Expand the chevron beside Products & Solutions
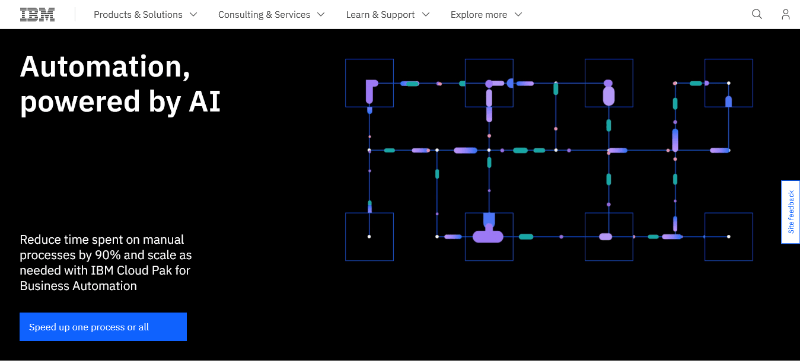The width and height of the screenshot is (800, 364). [x=193, y=14]
